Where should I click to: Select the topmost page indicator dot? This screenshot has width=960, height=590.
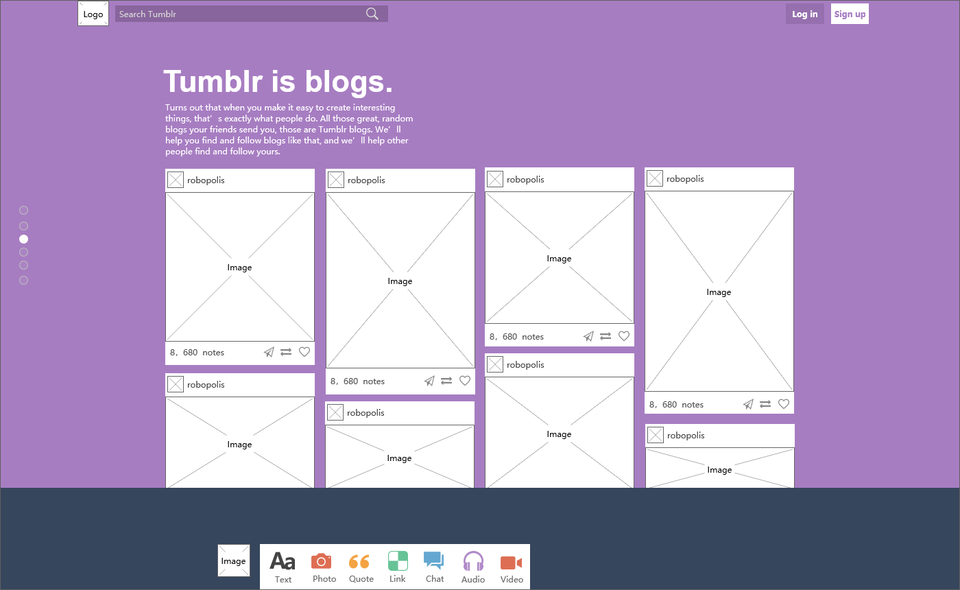point(23,210)
